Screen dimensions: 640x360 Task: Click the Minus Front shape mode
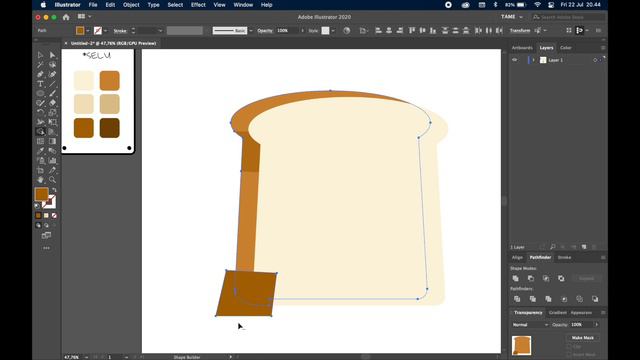(531, 278)
